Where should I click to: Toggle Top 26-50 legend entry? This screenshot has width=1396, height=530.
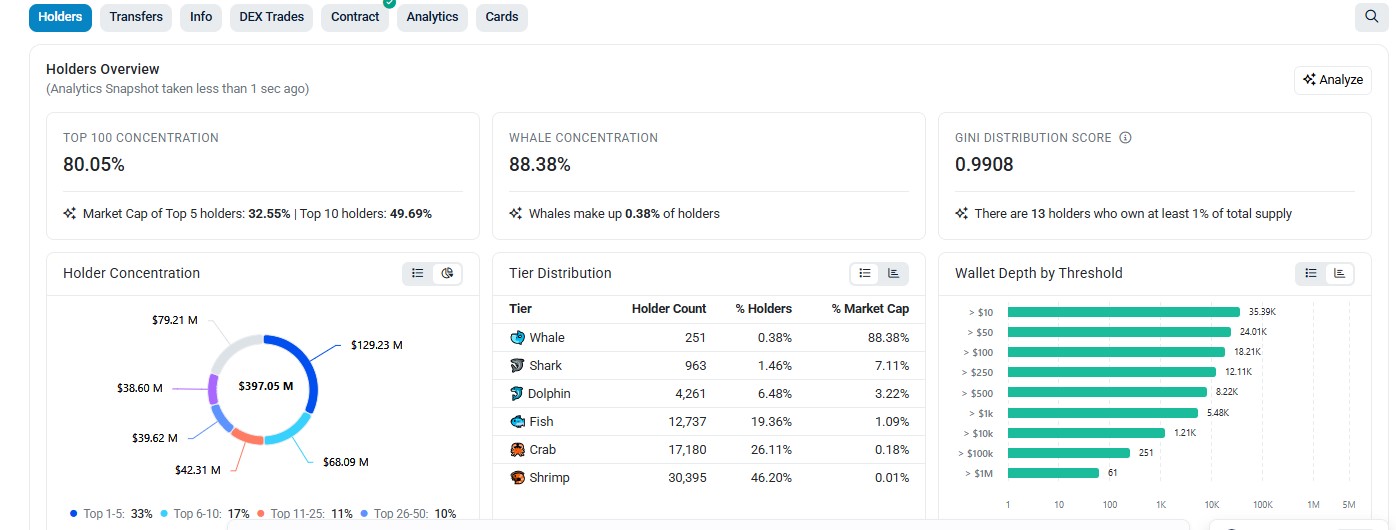coord(407,513)
